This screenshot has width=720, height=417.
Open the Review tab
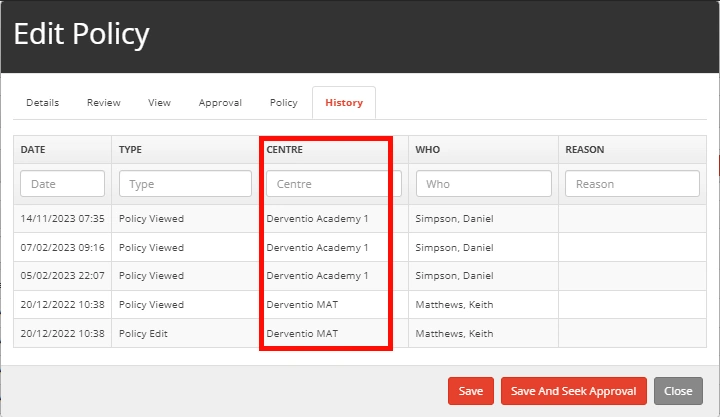coord(103,103)
